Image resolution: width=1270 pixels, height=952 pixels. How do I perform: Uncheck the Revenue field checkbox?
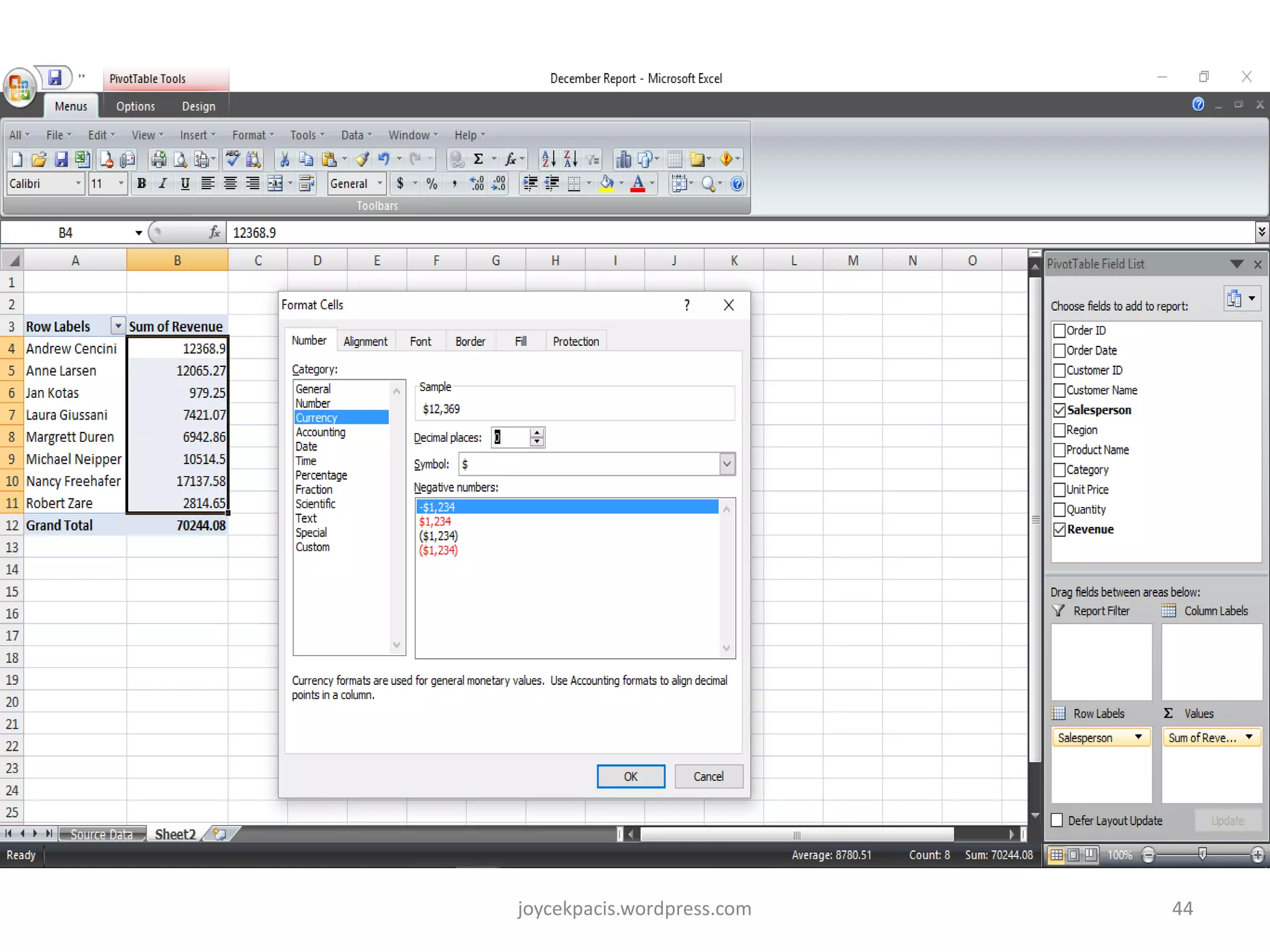coord(1059,529)
